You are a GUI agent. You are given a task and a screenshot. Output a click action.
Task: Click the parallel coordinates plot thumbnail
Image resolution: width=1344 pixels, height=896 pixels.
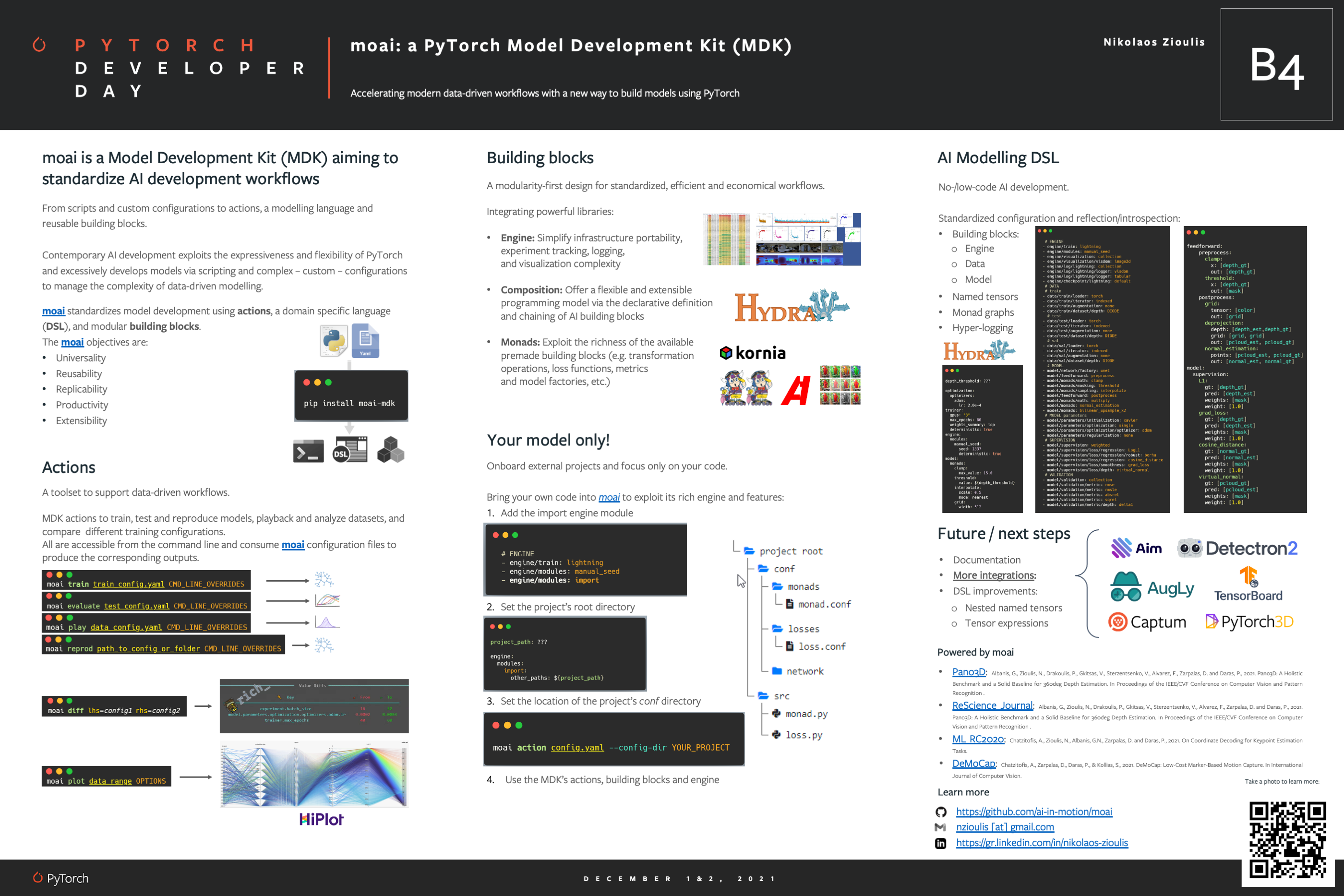(x=314, y=774)
